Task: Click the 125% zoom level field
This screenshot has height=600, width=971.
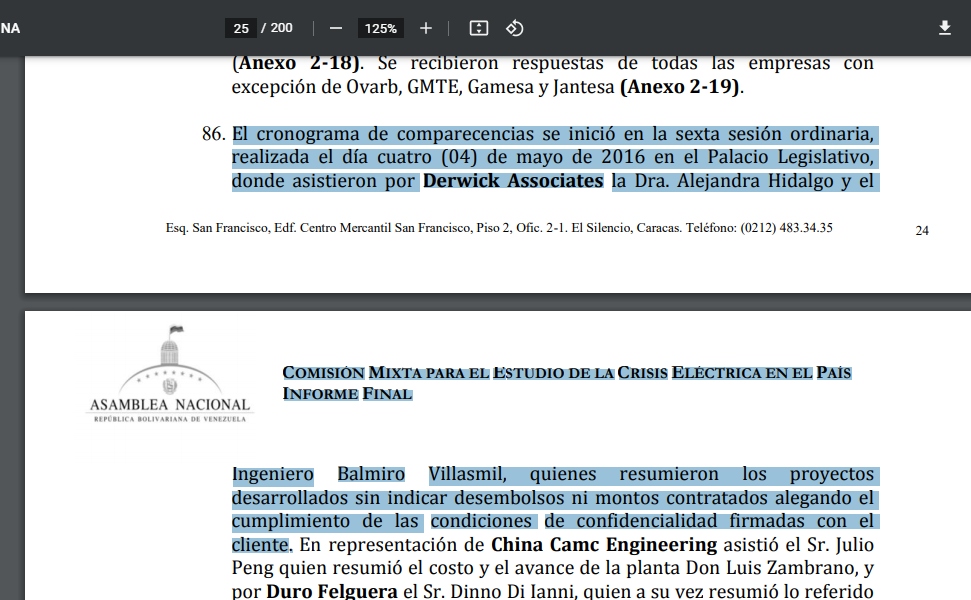Action: tap(381, 28)
